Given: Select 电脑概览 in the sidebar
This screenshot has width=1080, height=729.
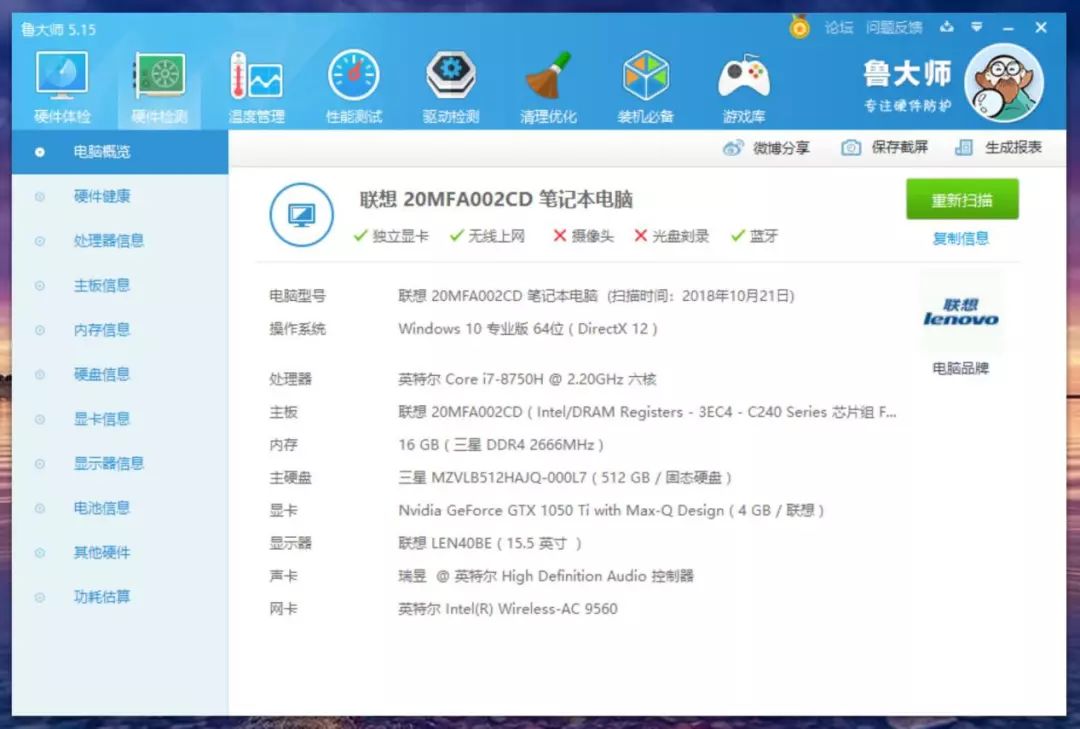Looking at the screenshot, I should click(120, 152).
